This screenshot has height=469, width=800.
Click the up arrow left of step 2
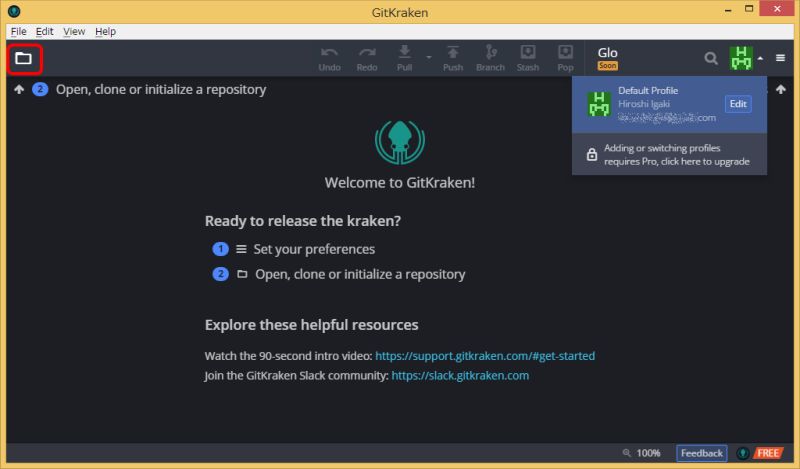(19, 90)
